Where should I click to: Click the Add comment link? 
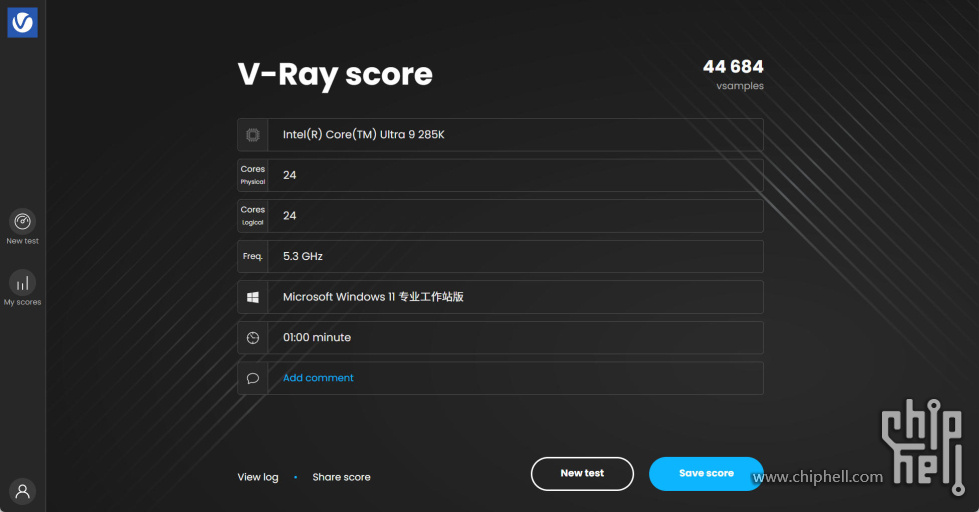click(318, 378)
